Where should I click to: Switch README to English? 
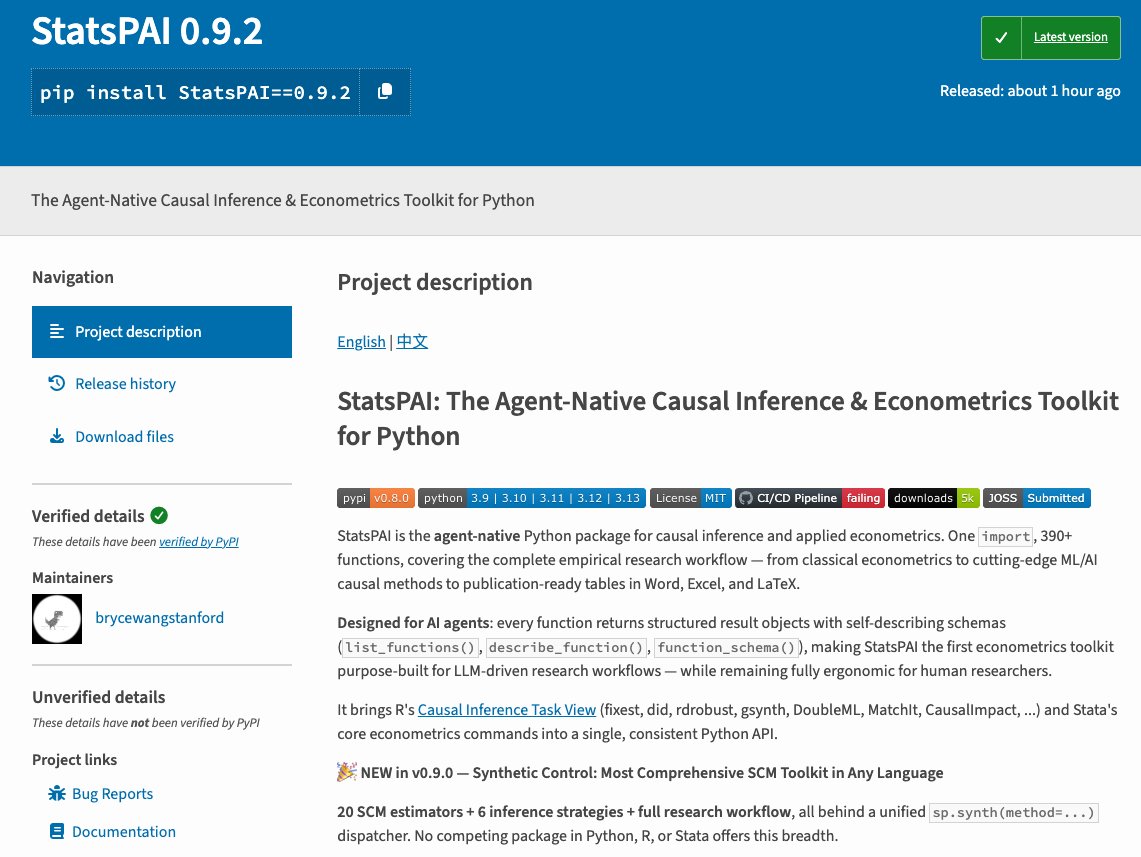coord(361,342)
